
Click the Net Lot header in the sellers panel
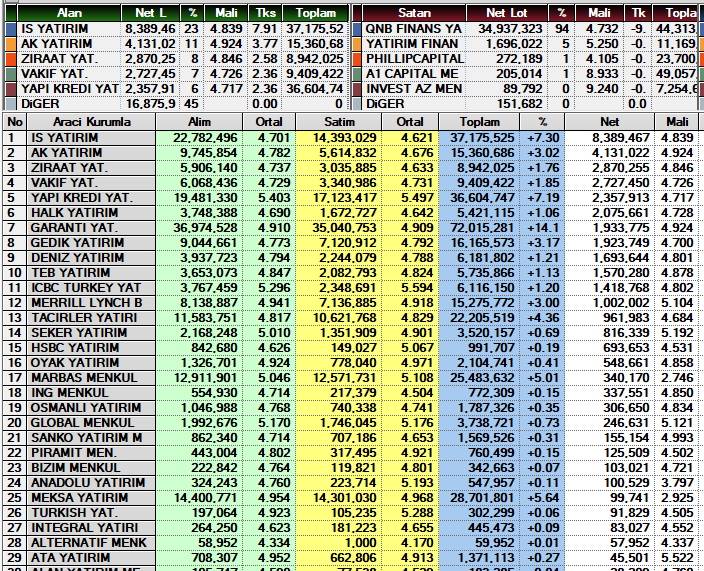pyautogui.click(x=507, y=13)
